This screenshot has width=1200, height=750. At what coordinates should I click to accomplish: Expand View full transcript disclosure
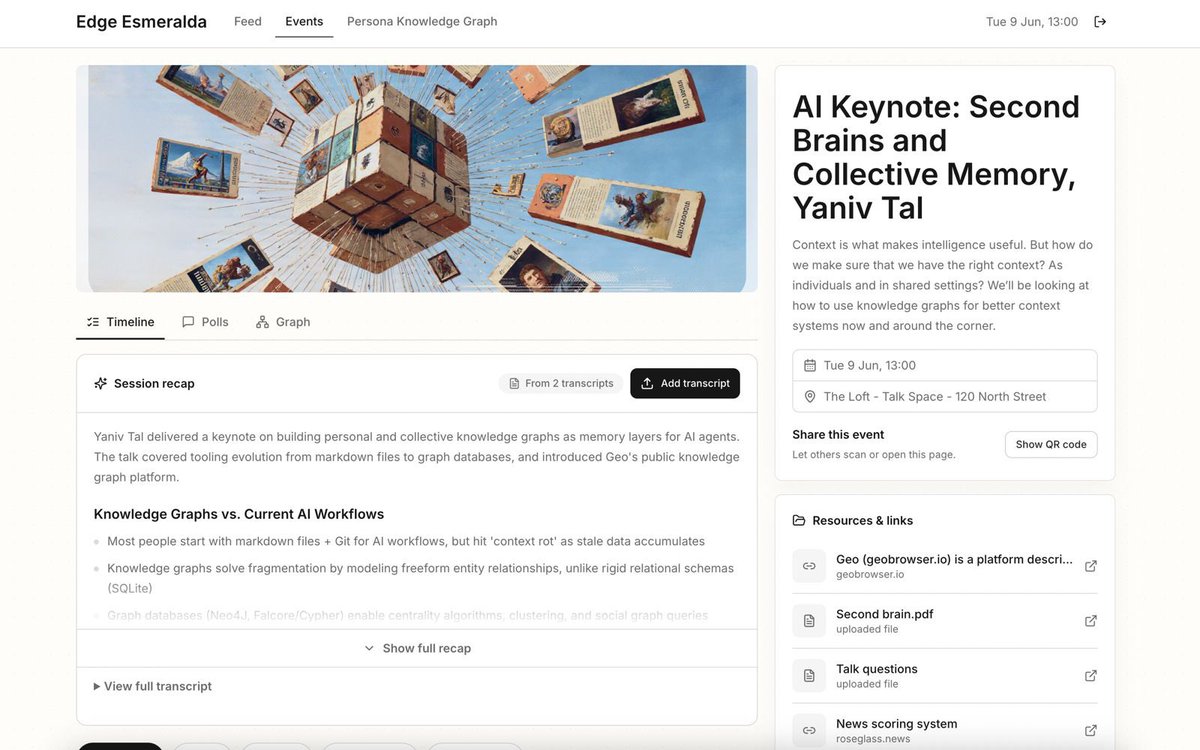click(153, 686)
